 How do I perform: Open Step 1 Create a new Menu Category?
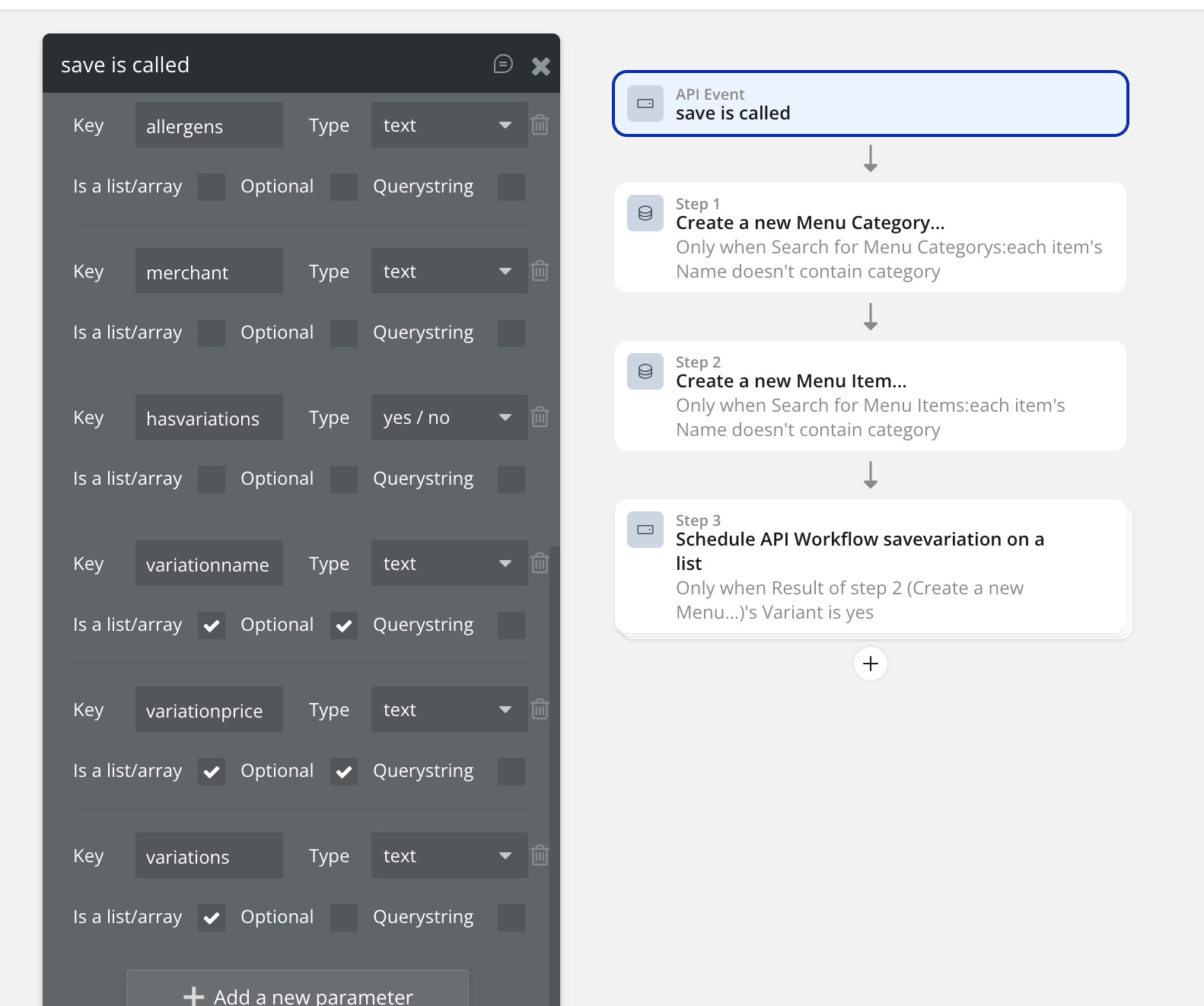[x=871, y=237]
